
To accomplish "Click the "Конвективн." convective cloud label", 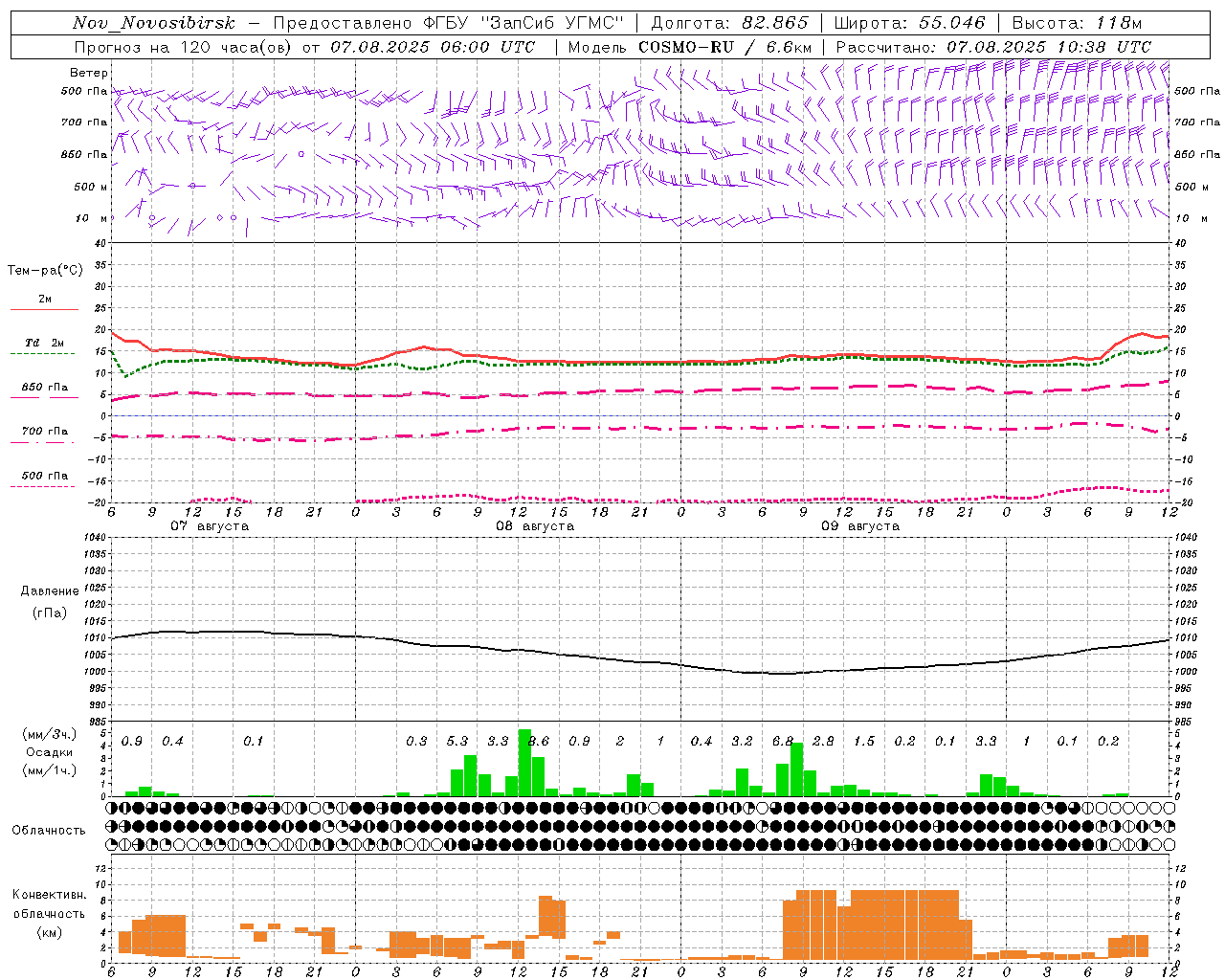I will point(49,895).
